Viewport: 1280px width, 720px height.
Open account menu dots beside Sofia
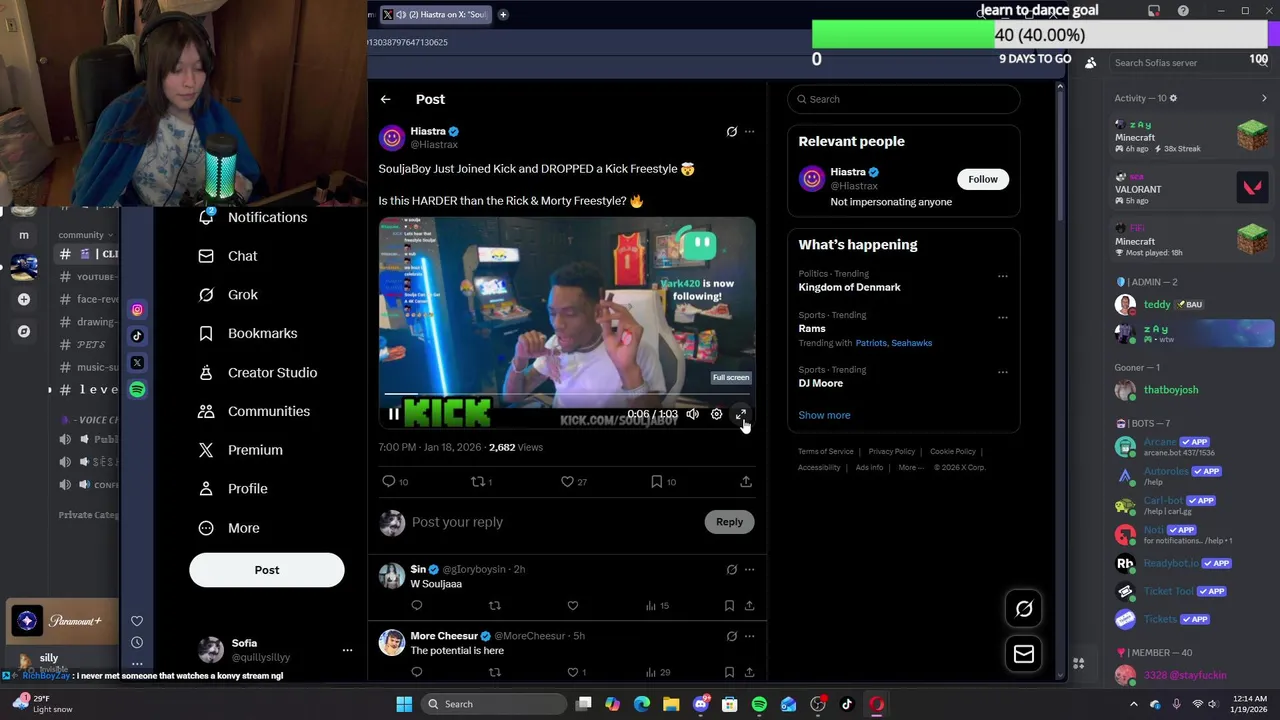click(347, 650)
